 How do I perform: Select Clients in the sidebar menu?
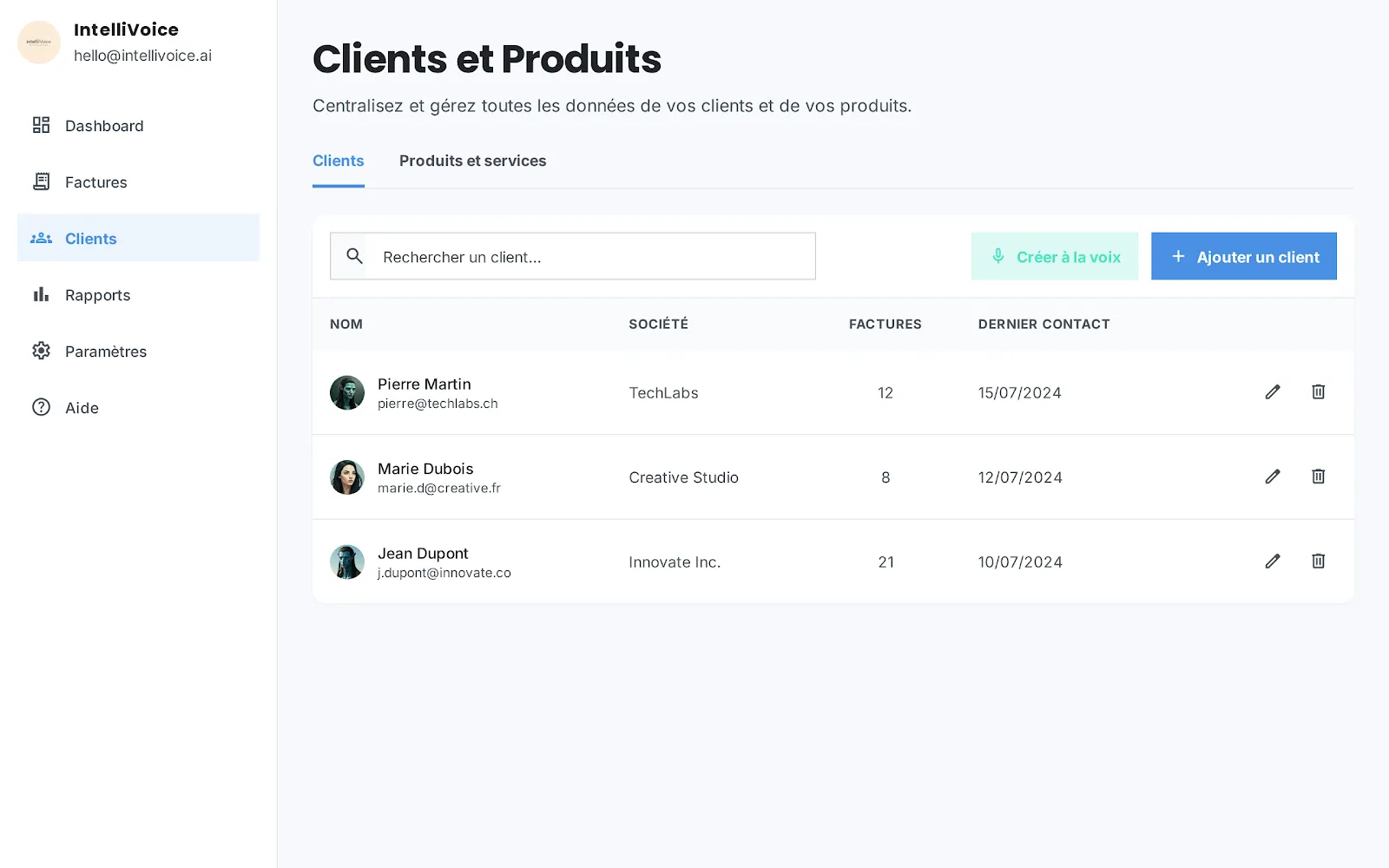pos(138,238)
